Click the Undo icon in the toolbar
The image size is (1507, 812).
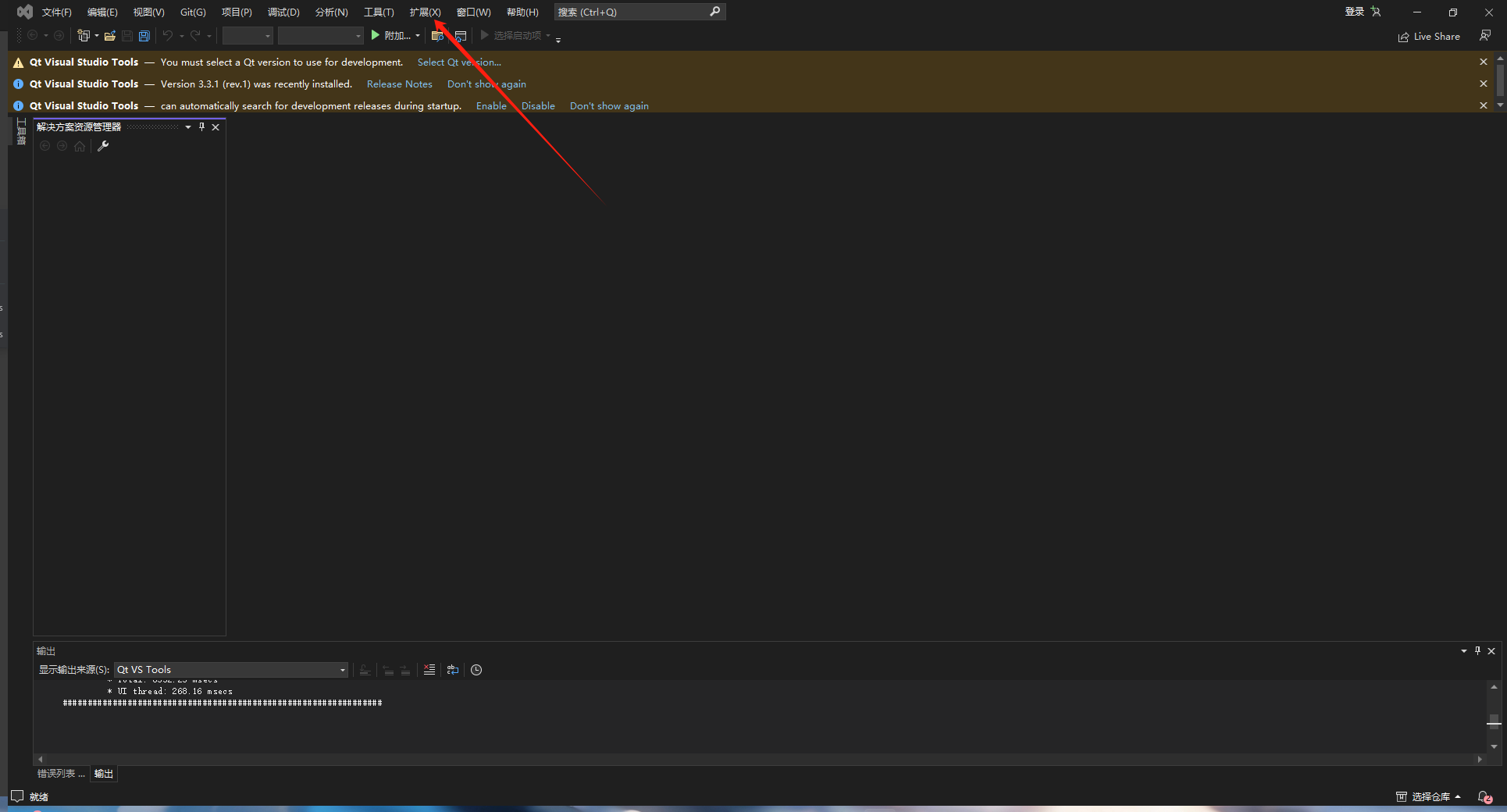click(x=166, y=35)
